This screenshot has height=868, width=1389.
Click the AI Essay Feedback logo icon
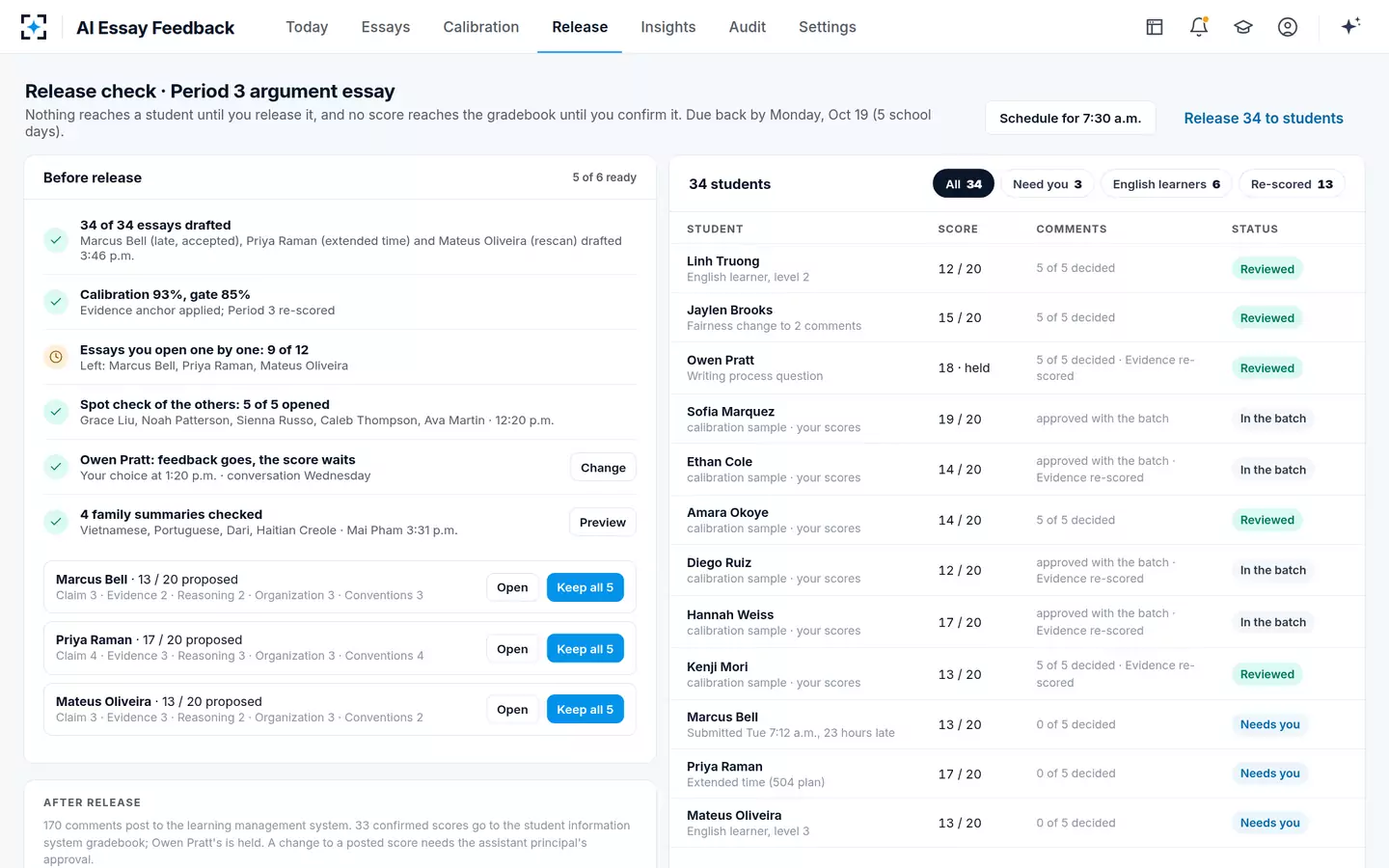(34, 27)
